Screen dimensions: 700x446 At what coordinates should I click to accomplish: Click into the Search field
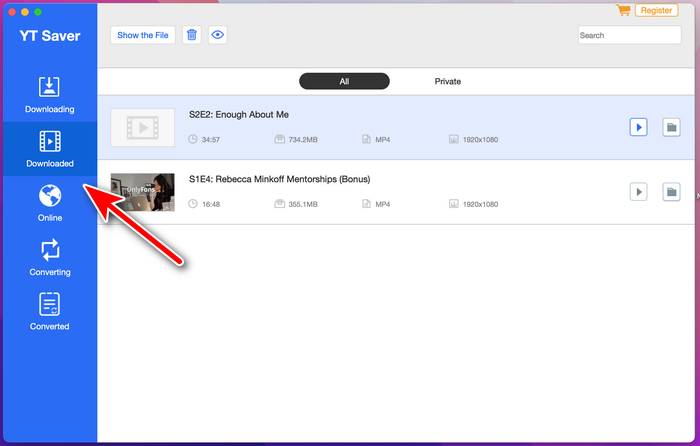629,35
